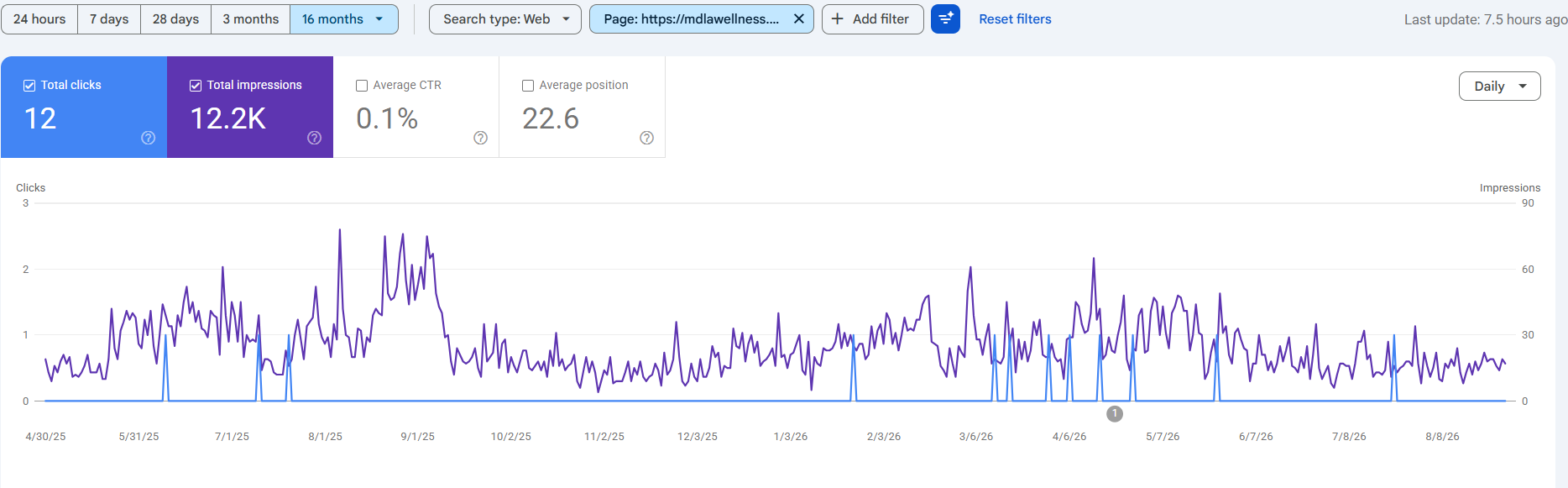1568x488 pixels.
Task: Select the 7 days date range
Action: 109,18
